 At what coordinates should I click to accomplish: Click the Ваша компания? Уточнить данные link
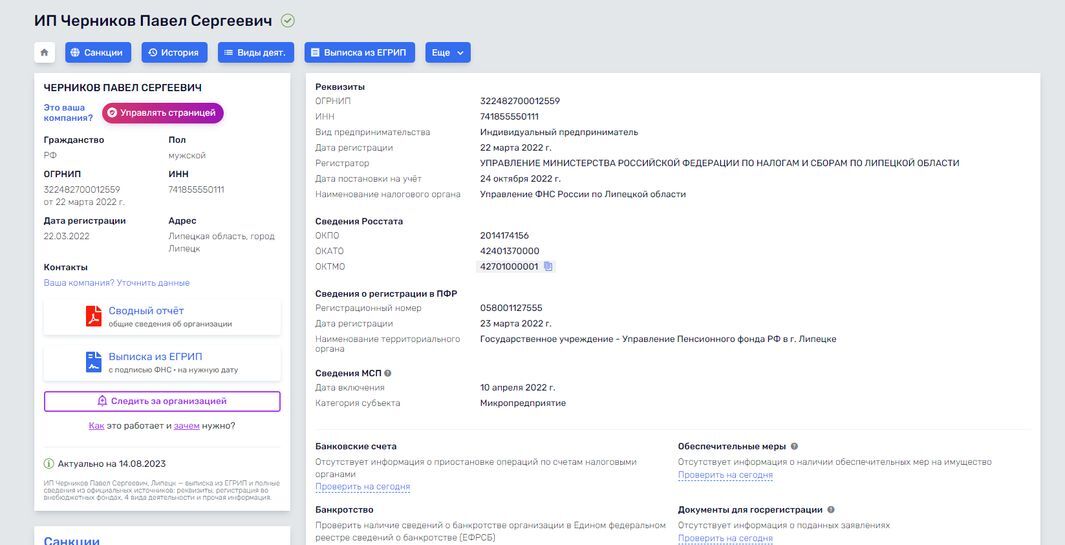116,283
